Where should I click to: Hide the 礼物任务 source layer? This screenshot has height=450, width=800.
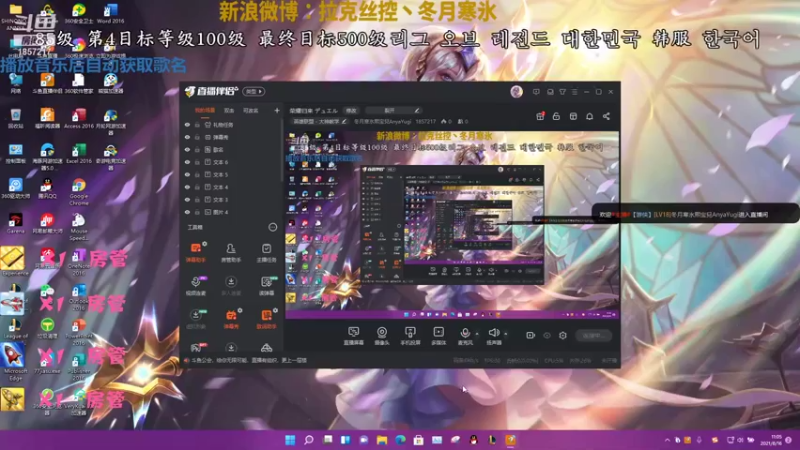tap(187, 124)
